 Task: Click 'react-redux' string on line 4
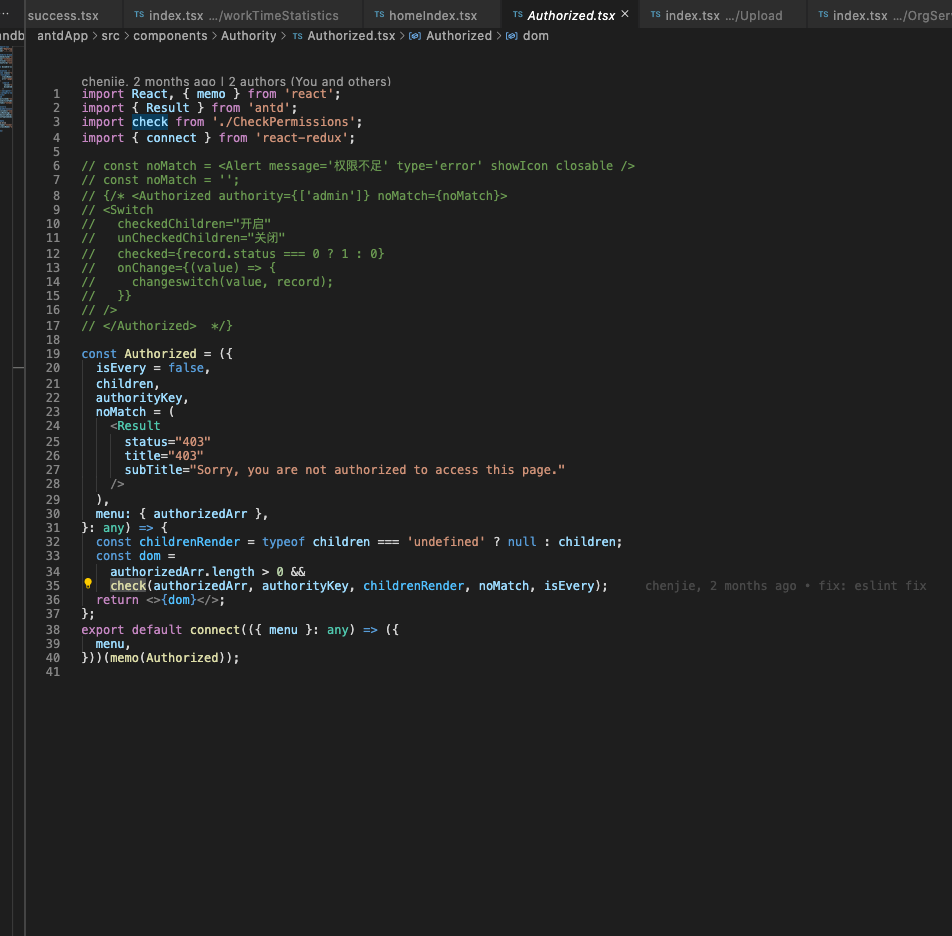[302, 138]
